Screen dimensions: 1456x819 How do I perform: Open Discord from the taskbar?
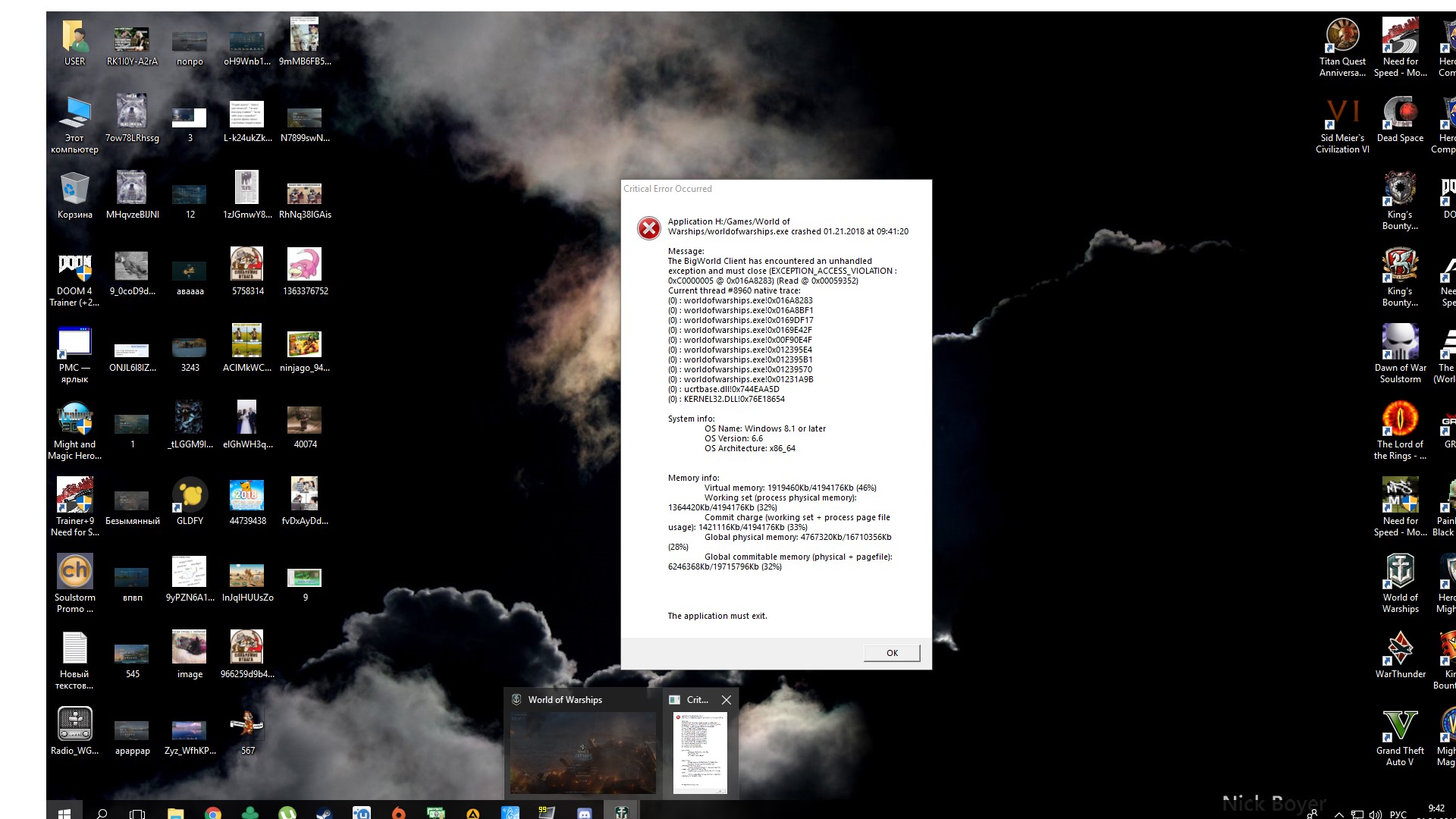pyautogui.click(x=584, y=814)
